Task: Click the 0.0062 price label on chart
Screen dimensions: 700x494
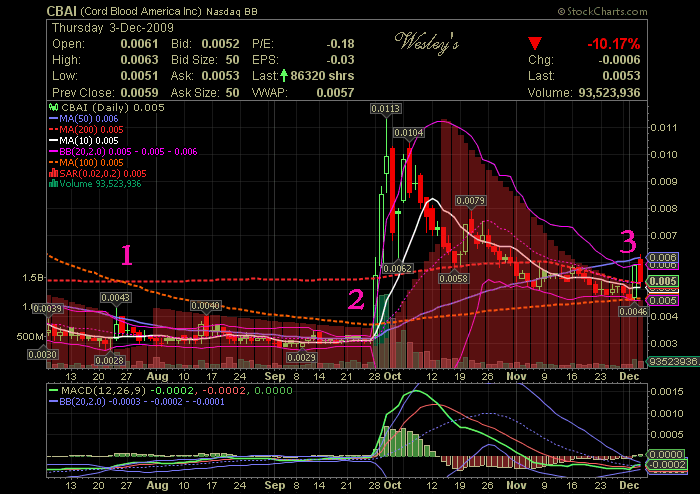Action: (x=397, y=269)
